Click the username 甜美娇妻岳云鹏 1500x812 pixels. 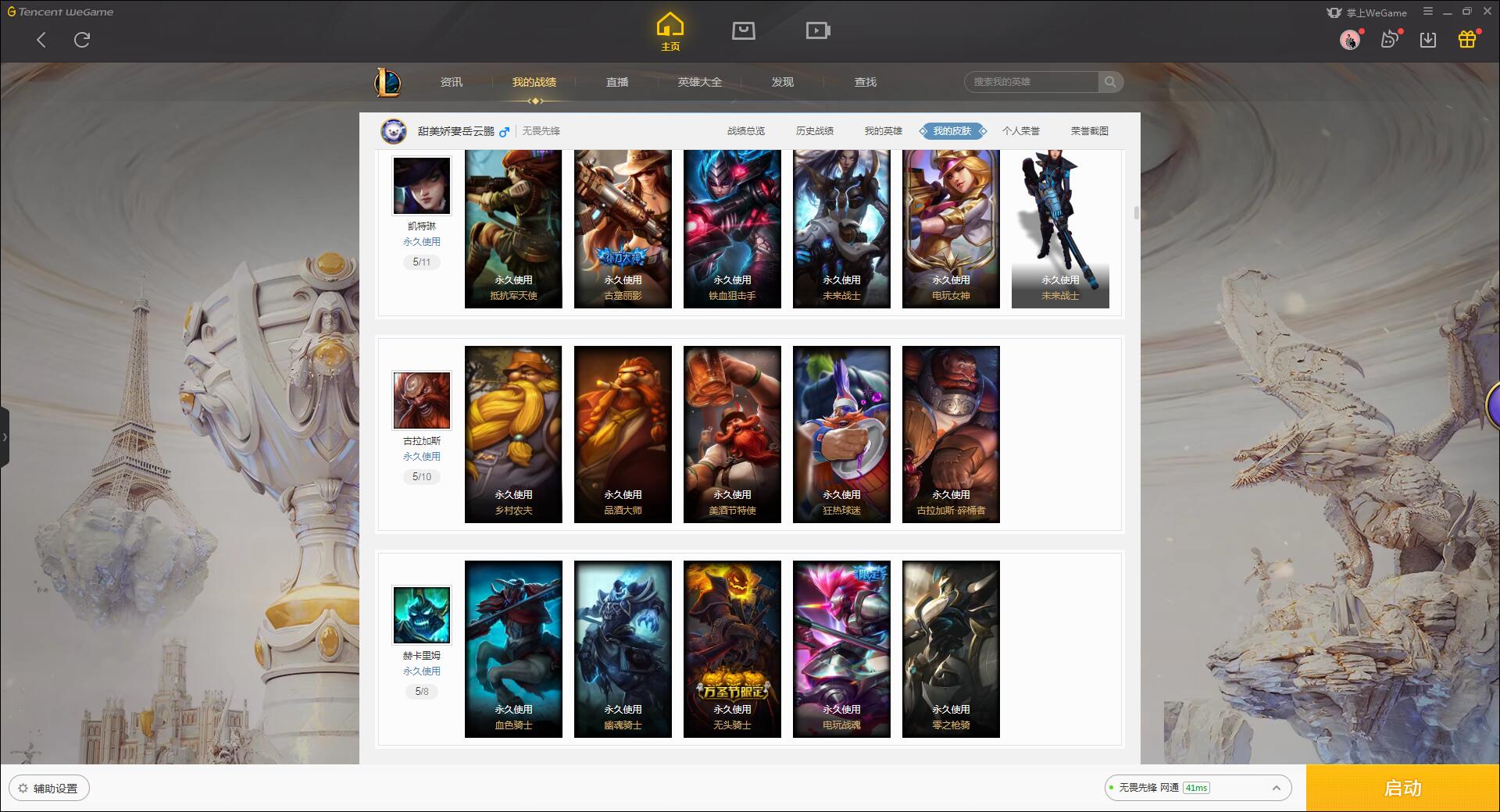point(456,131)
